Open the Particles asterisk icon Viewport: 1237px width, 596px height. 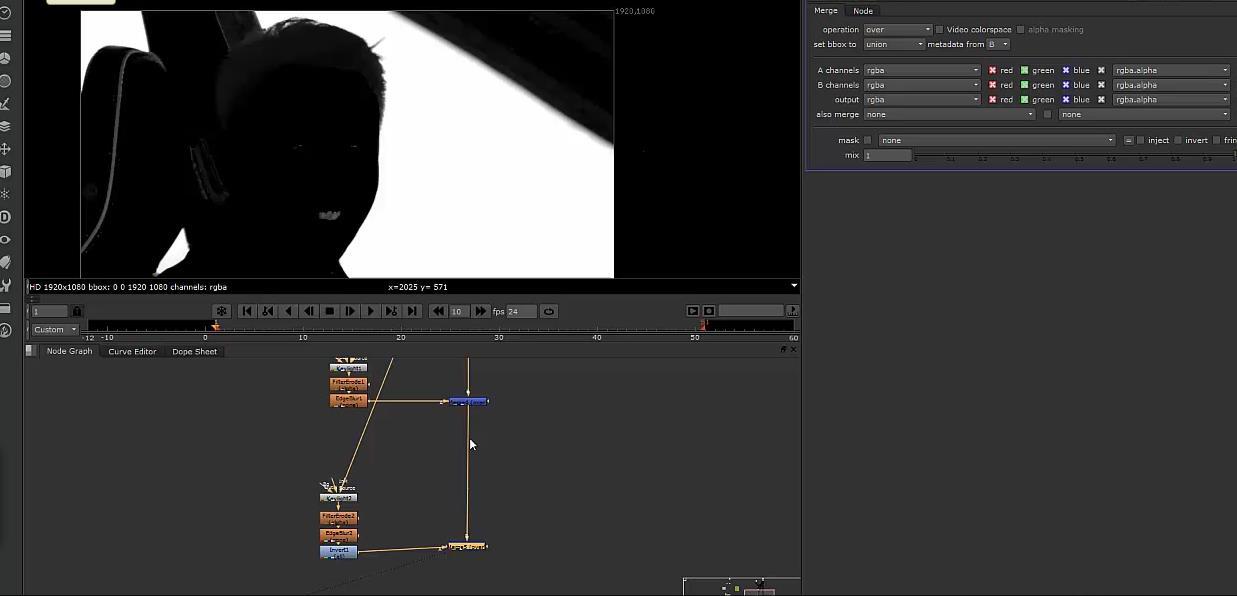pyautogui.click(x=5, y=194)
